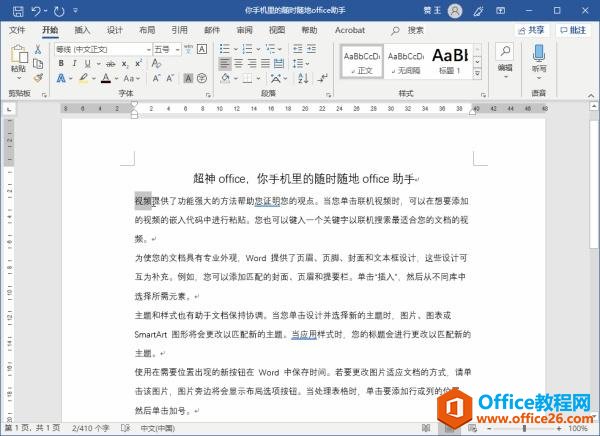This screenshot has width=600, height=436.
Task: Click the Save icon in title bar
Action: (18, 11)
